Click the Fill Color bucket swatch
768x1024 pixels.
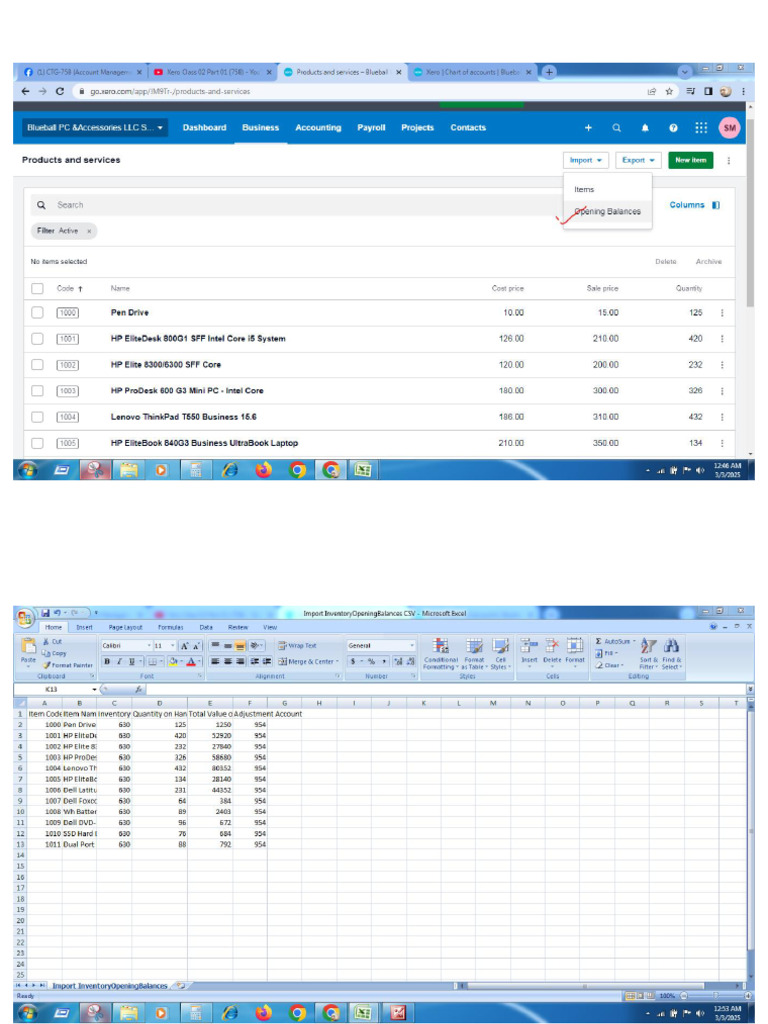pos(173,662)
